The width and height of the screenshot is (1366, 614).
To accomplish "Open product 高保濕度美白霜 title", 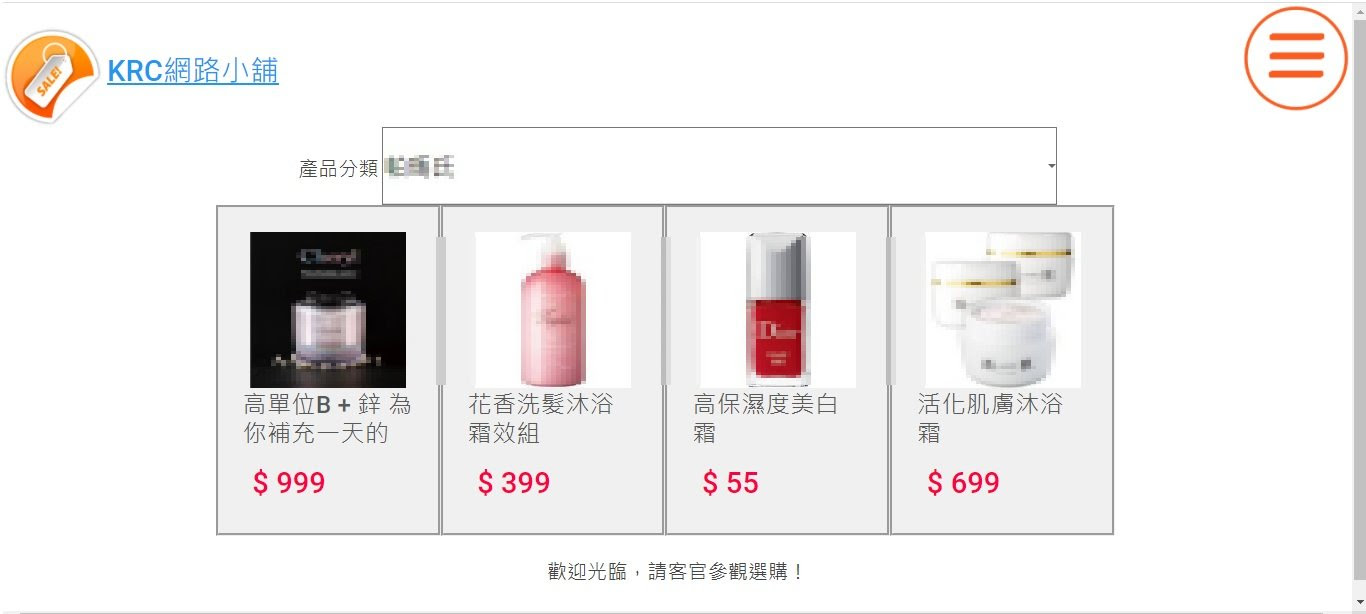I will tap(766, 419).
